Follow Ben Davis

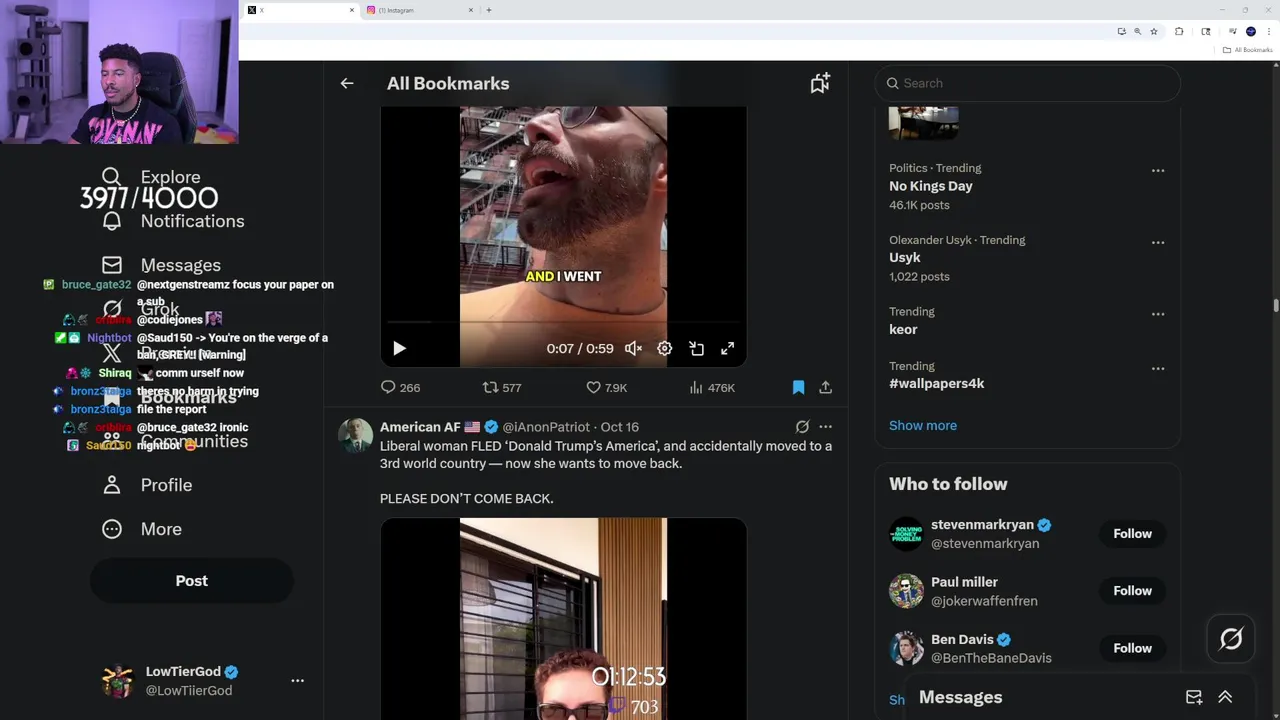[x=1132, y=648]
